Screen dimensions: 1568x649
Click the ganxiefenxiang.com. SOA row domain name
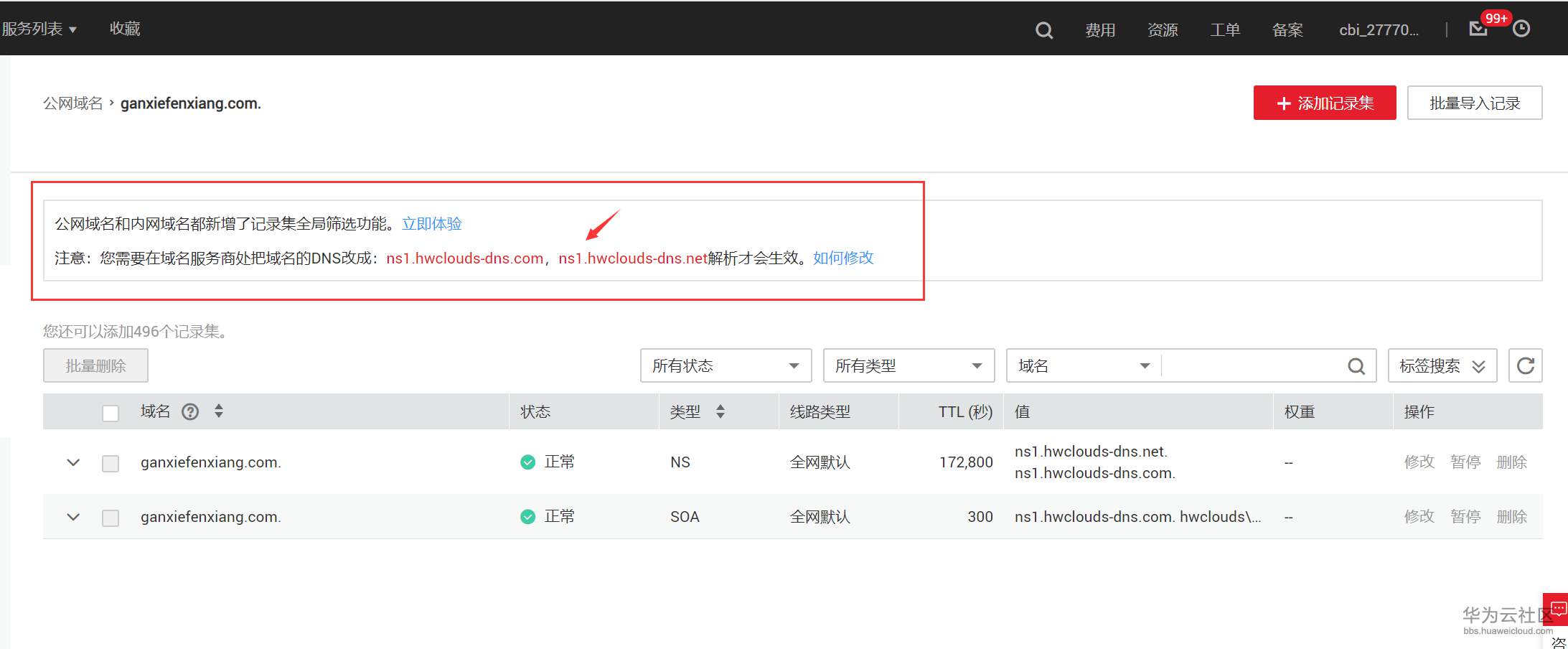tap(211, 517)
